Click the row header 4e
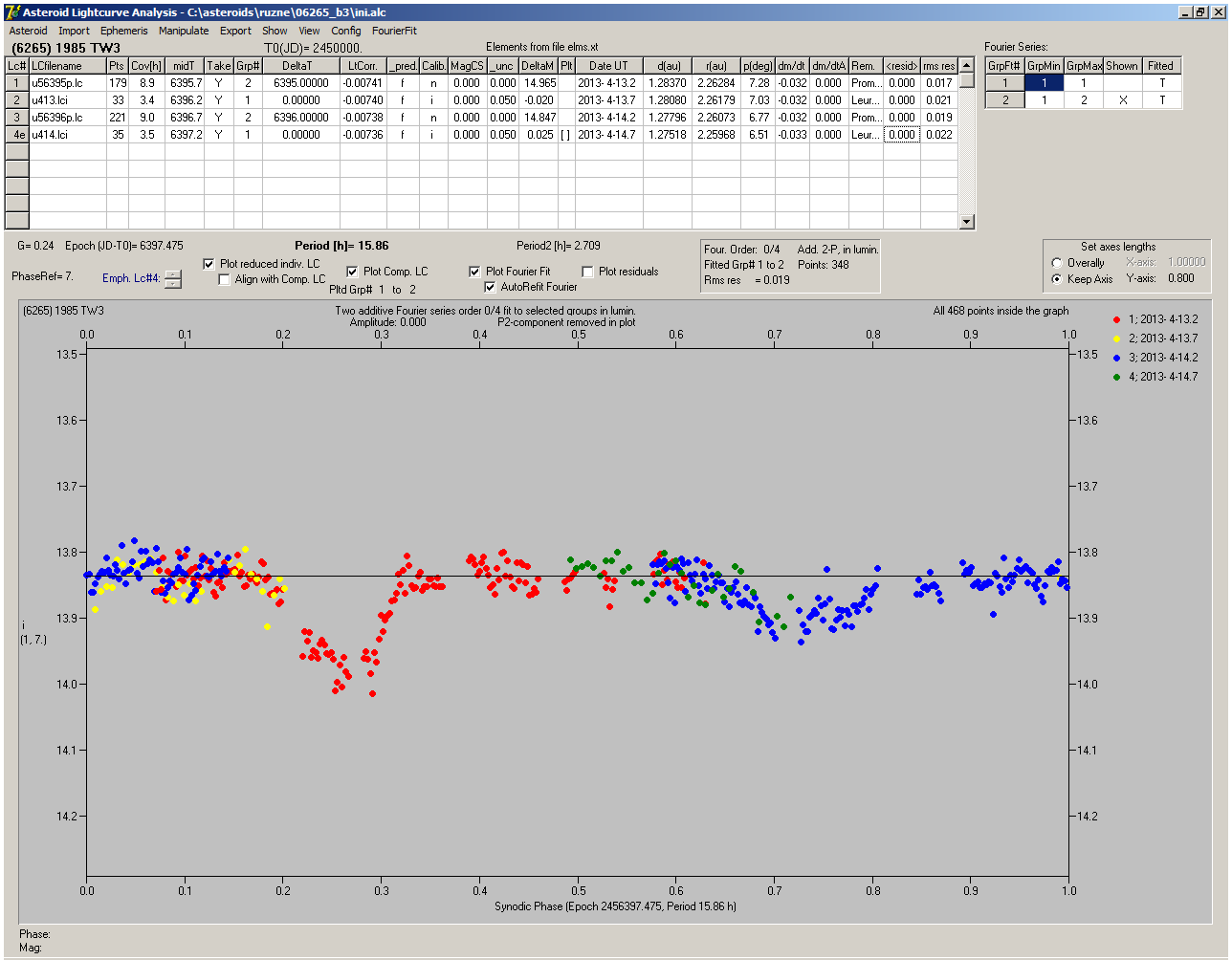 pos(17,135)
